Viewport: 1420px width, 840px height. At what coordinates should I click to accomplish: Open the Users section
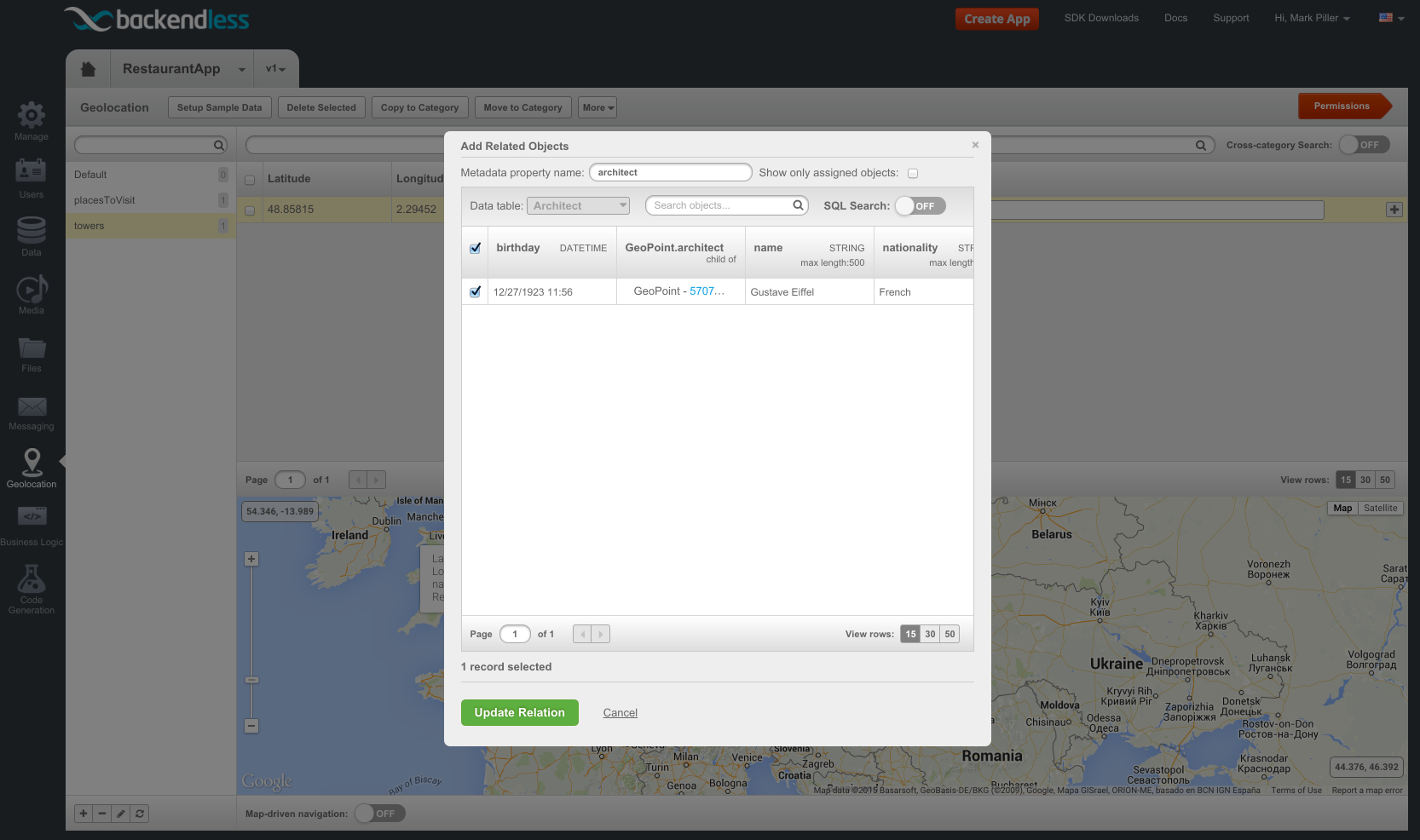(x=32, y=179)
